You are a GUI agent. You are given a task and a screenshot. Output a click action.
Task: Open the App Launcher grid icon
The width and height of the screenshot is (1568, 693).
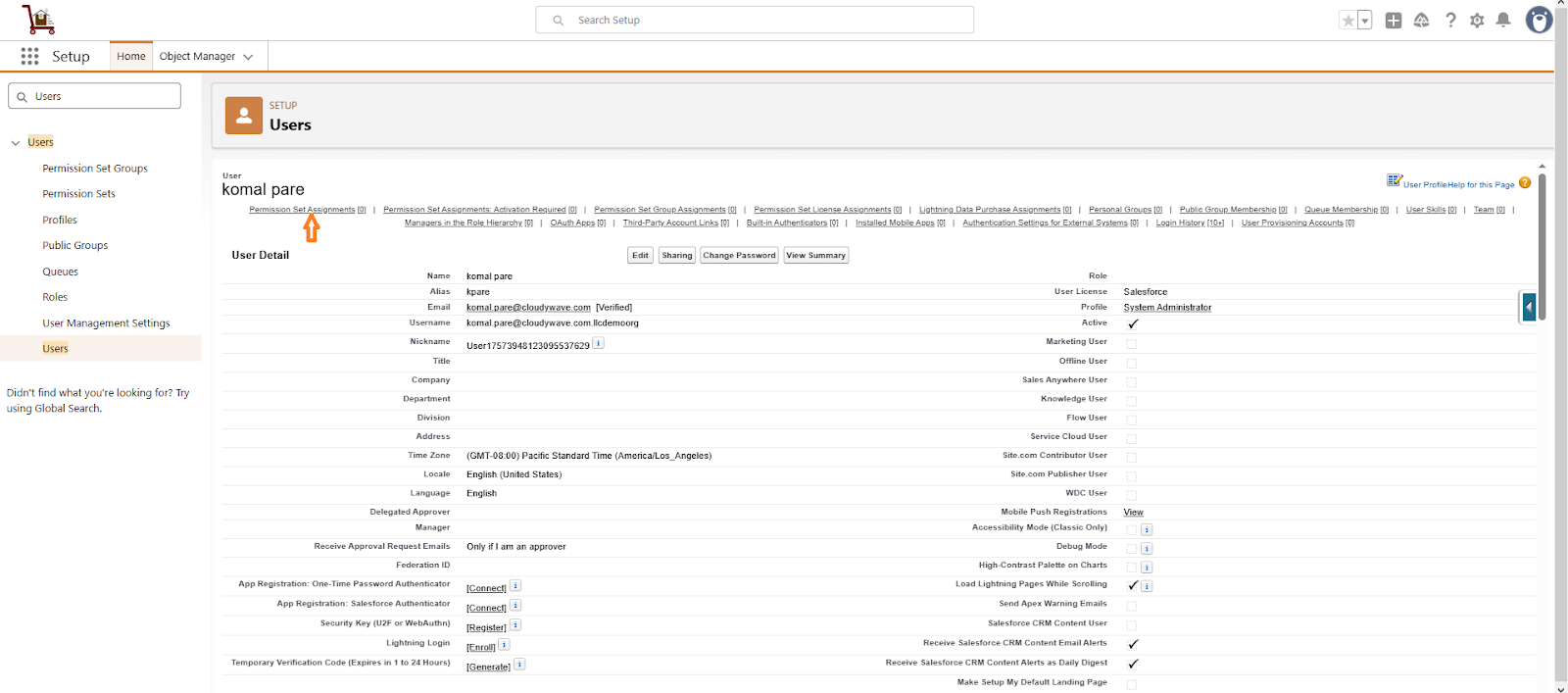point(29,57)
